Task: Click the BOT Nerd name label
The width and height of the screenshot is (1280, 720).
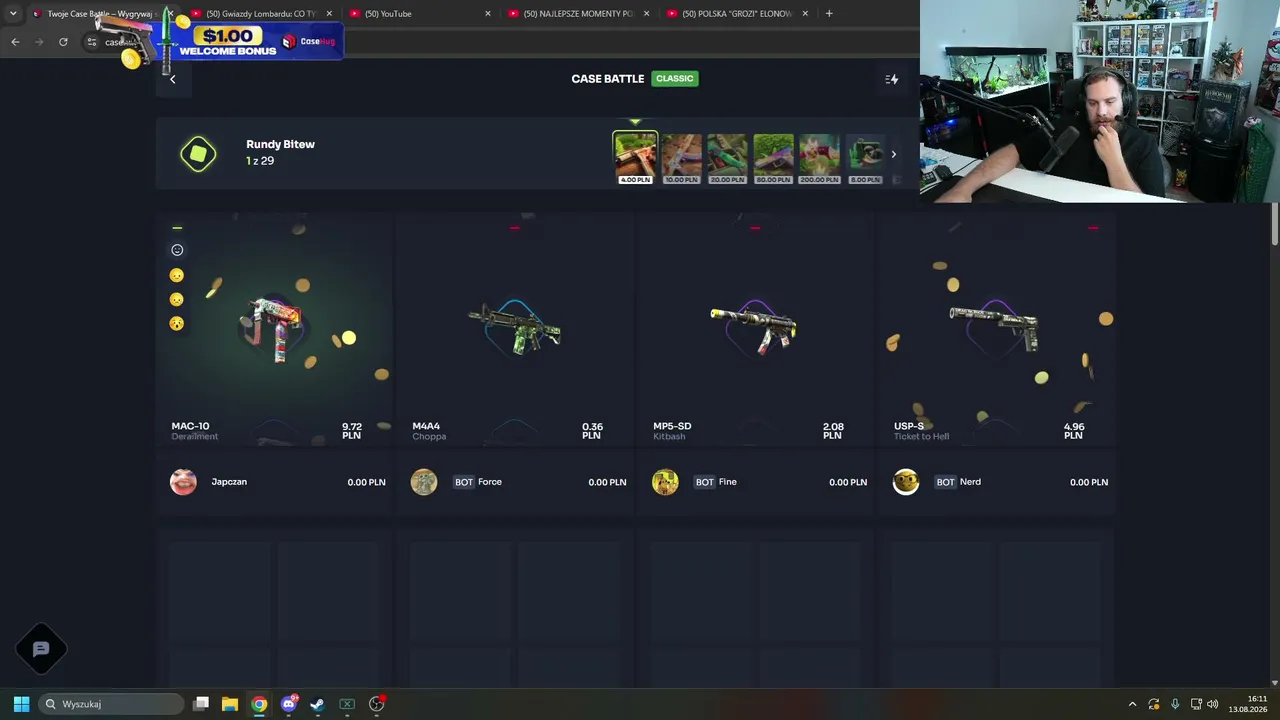Action: tap(970, 482)
